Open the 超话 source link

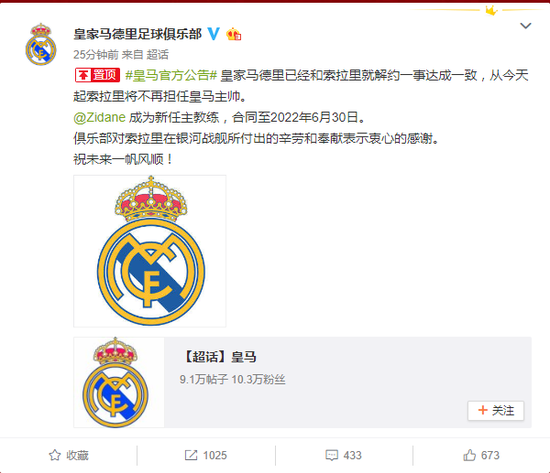157,55
